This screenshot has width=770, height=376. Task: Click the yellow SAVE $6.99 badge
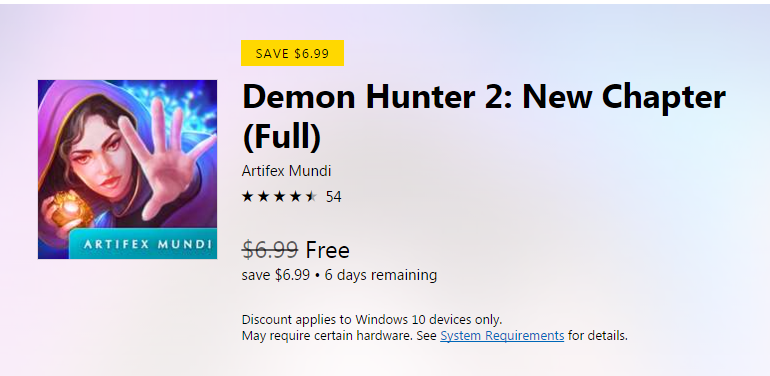pos(292,53)
